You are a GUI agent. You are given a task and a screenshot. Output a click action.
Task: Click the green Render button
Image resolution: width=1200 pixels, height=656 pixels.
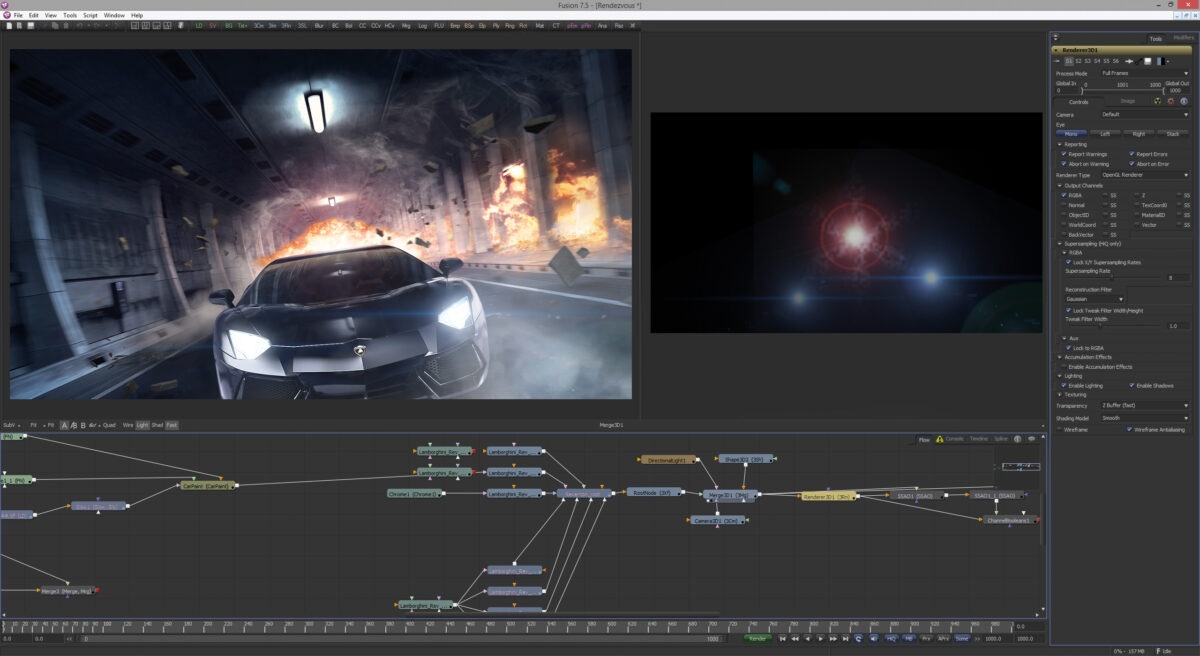click(758, 638)
